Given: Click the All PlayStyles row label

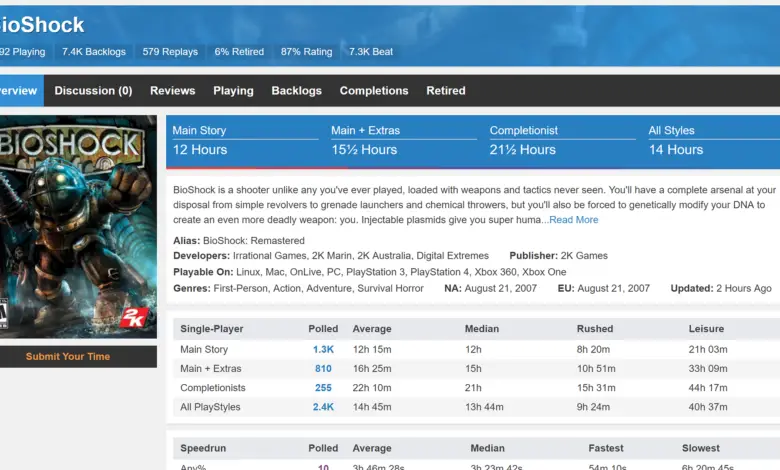Looking at the screenshot, I should coord(210,407).
